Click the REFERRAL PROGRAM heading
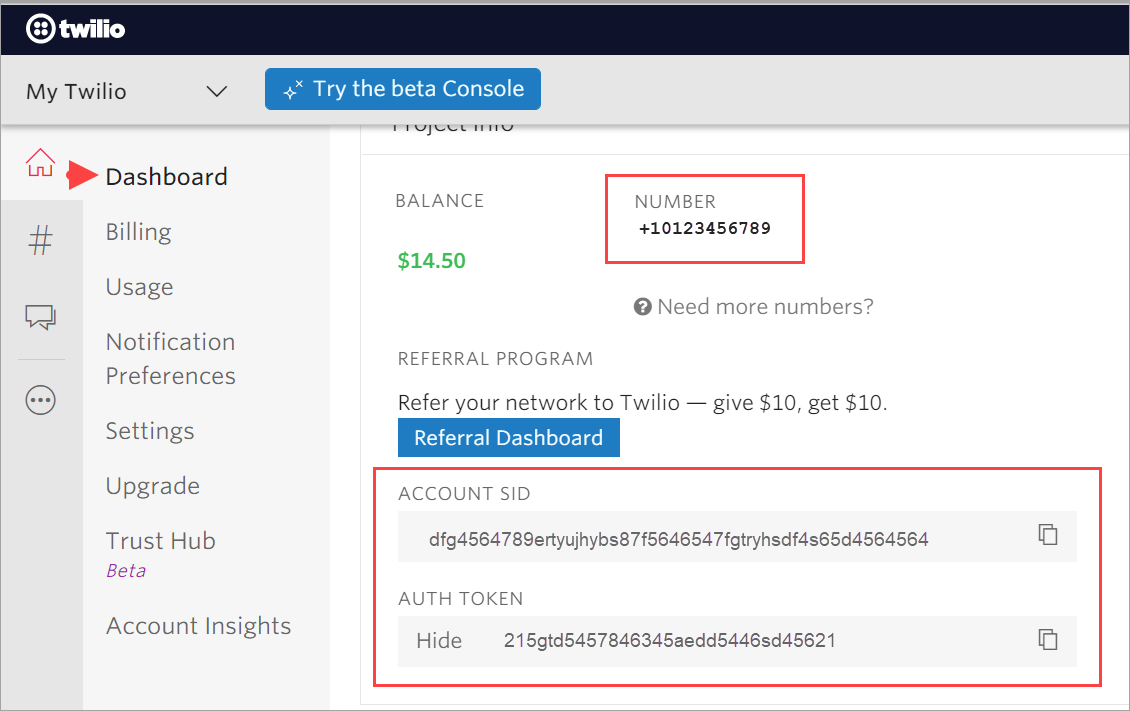The image size is (1130, 711). 496,359
